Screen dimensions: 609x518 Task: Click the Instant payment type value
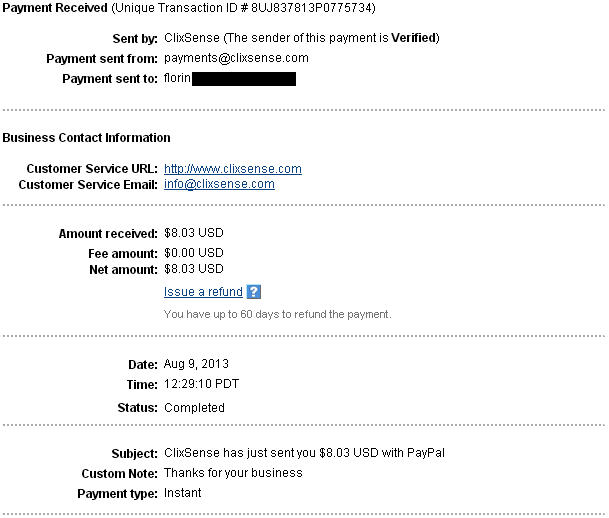tap(182, 493)
